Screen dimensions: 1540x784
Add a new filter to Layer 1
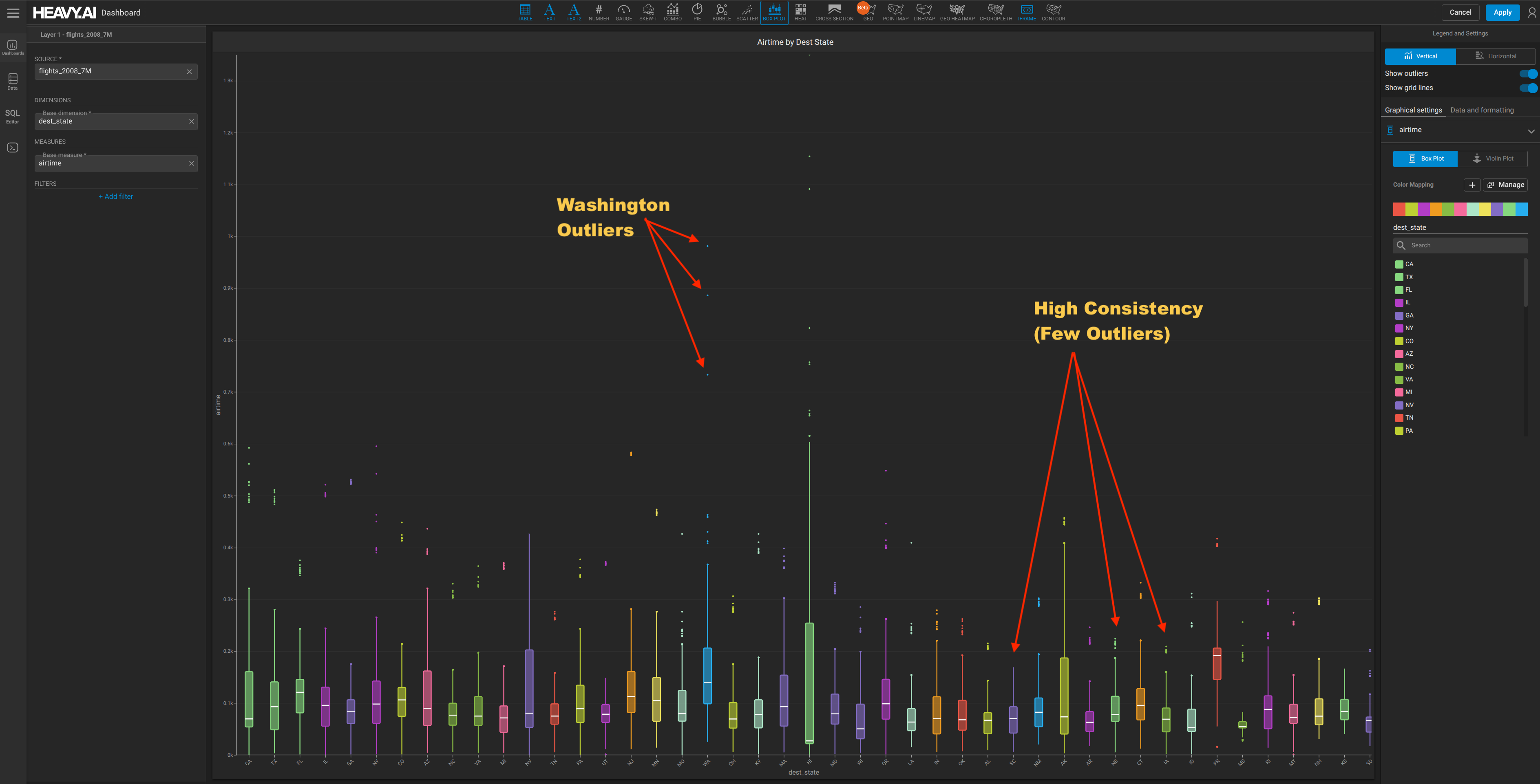click(x=115, y=196)
